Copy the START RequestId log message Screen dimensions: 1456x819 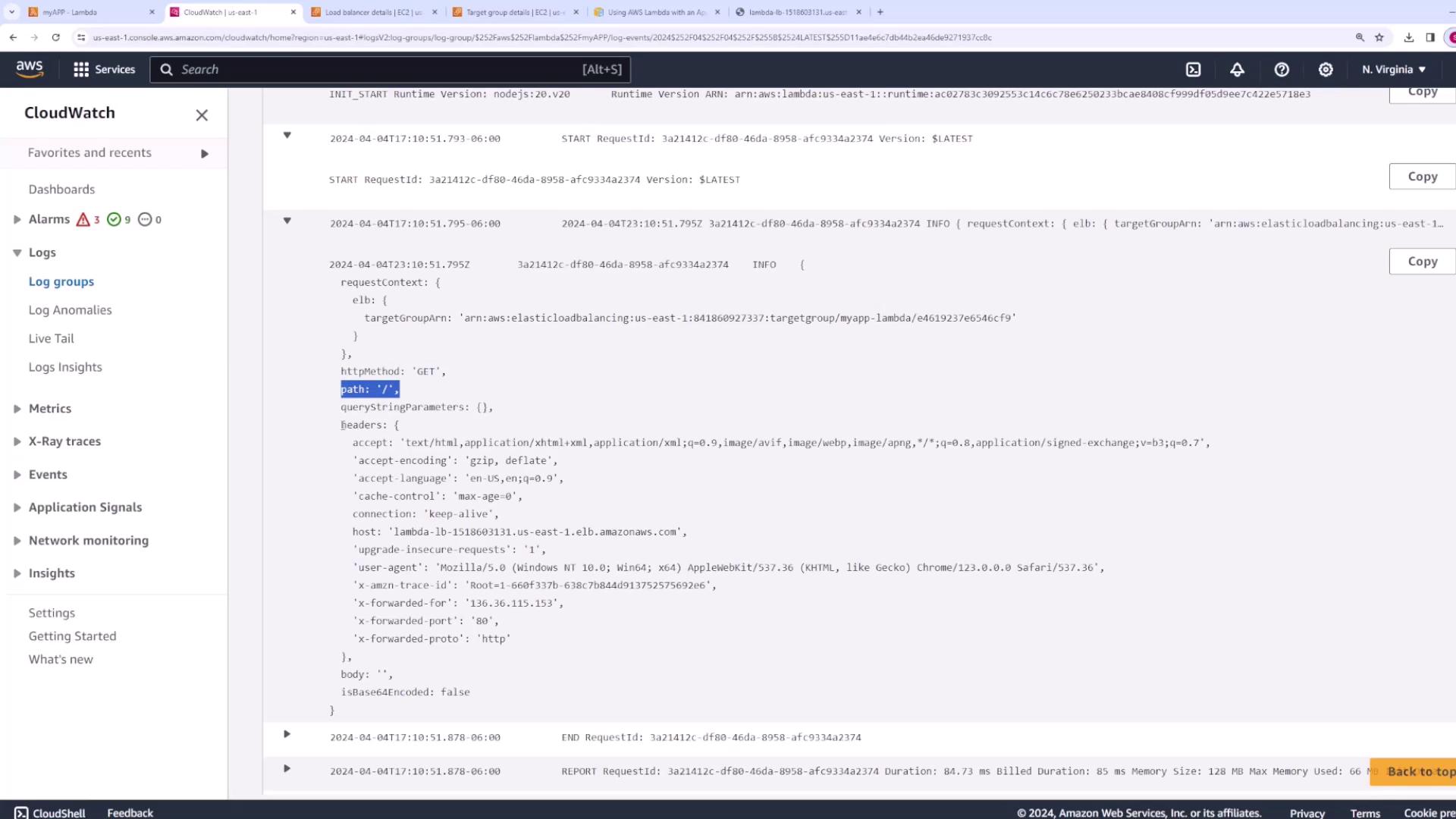coord(1422,176)
